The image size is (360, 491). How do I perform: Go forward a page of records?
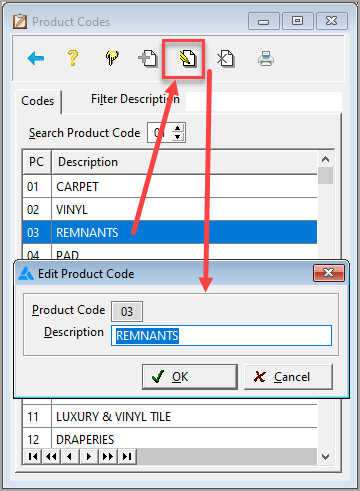(108, 456)
